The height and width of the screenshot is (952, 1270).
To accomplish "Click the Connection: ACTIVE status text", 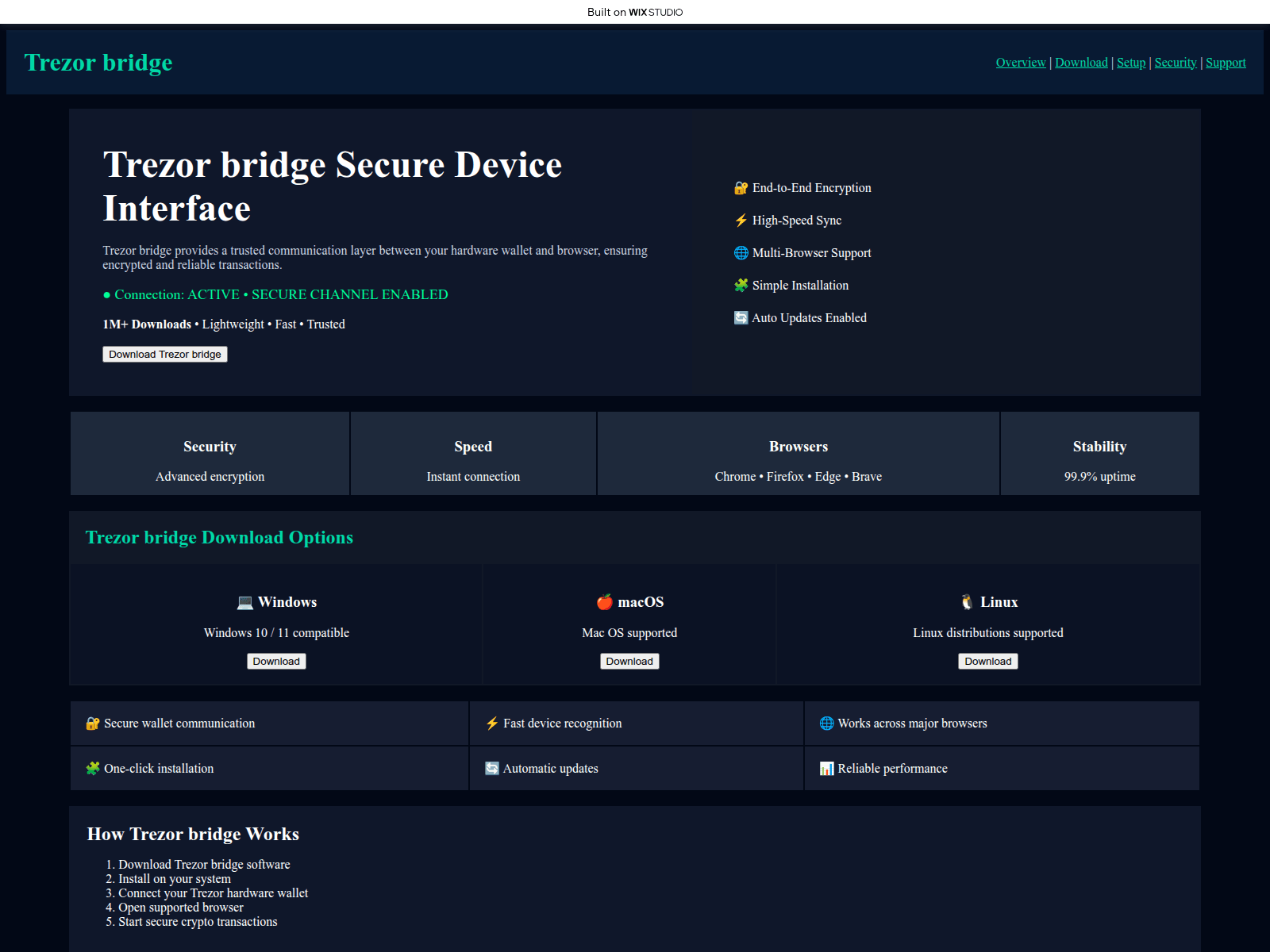I will point(275,295).
